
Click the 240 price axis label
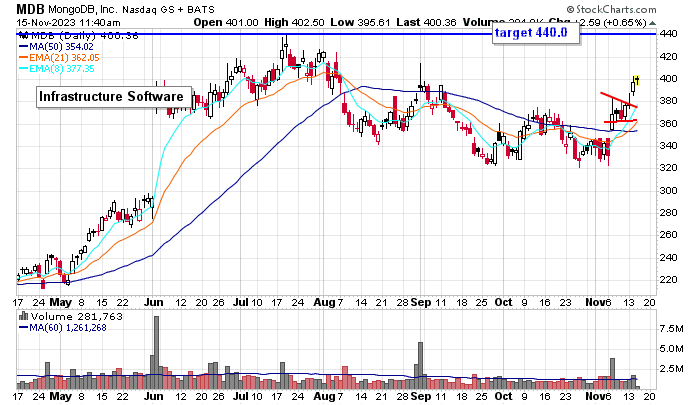coord(669,257)
